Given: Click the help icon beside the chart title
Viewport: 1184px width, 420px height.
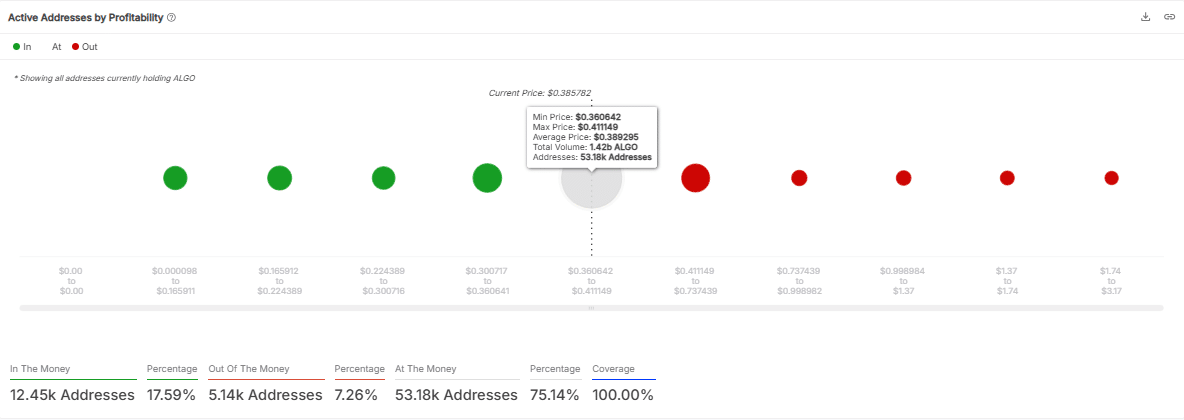Looking at the screenshot, I should coord(172,18).
